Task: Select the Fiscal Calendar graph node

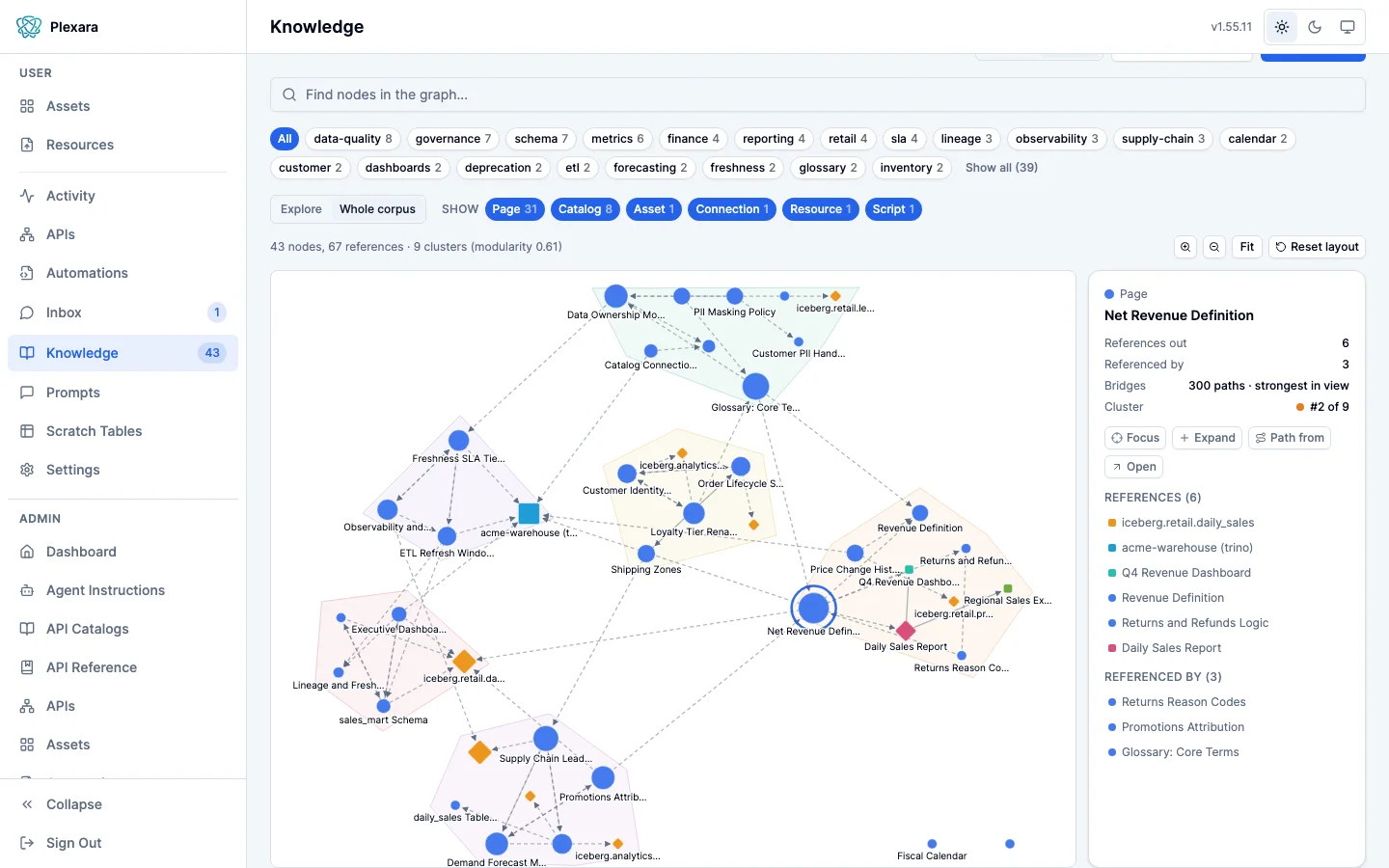Action: [932, 844]
